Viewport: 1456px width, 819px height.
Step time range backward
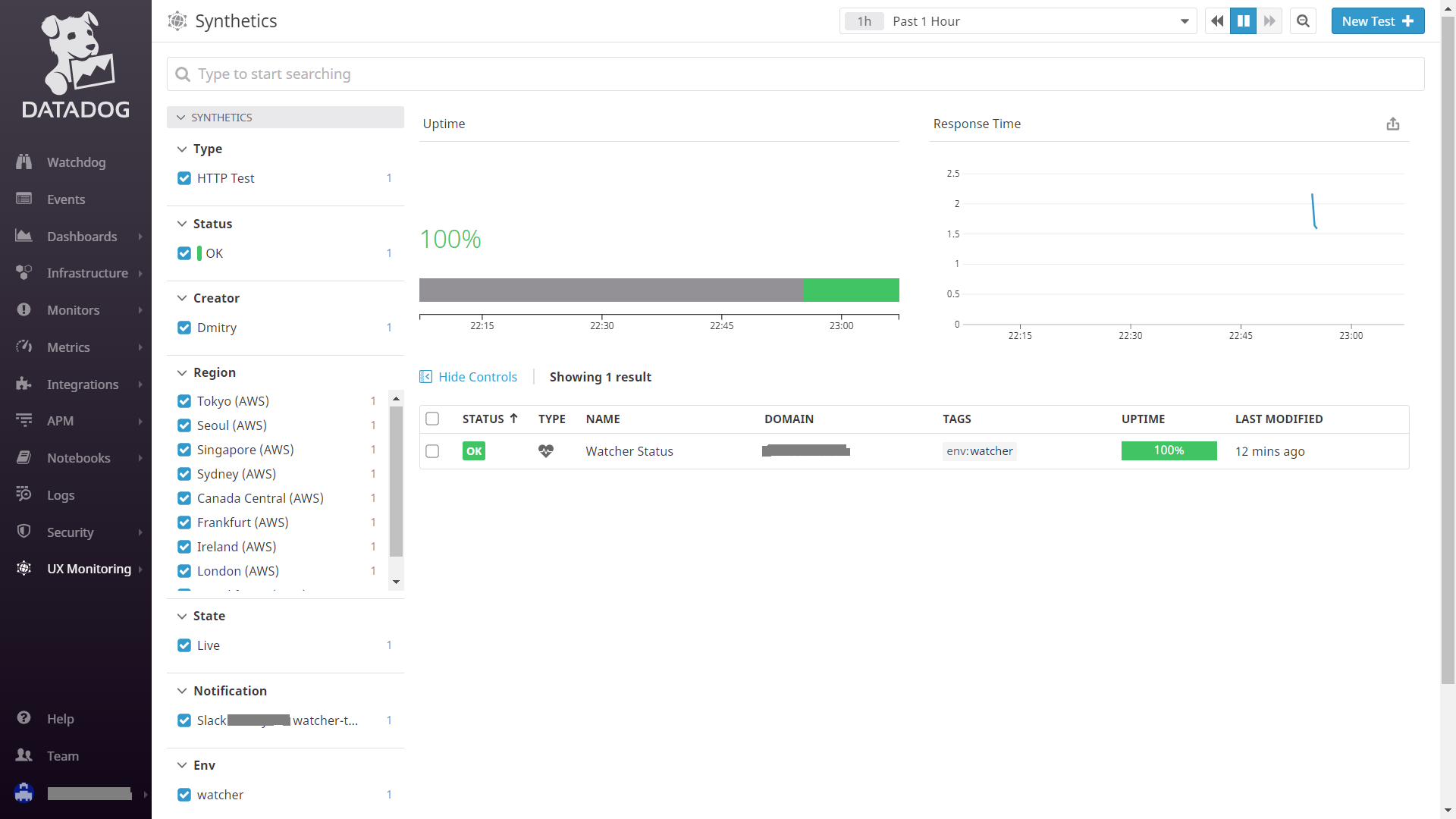1217,21
